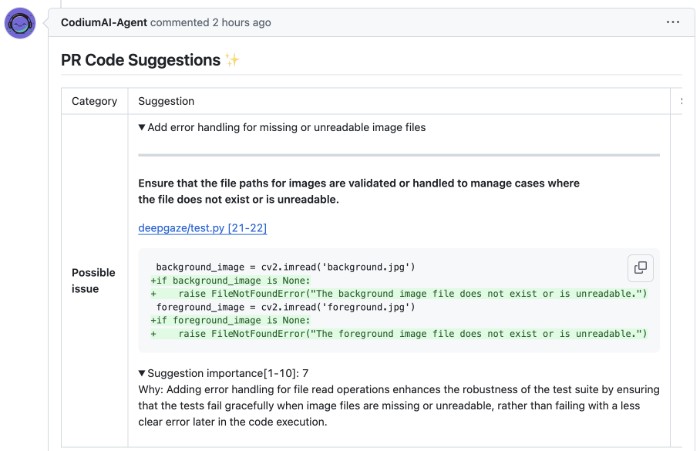Click the foreground_image cv2.imread code line
Screen dimensions: 700x451
coord(285,307)
